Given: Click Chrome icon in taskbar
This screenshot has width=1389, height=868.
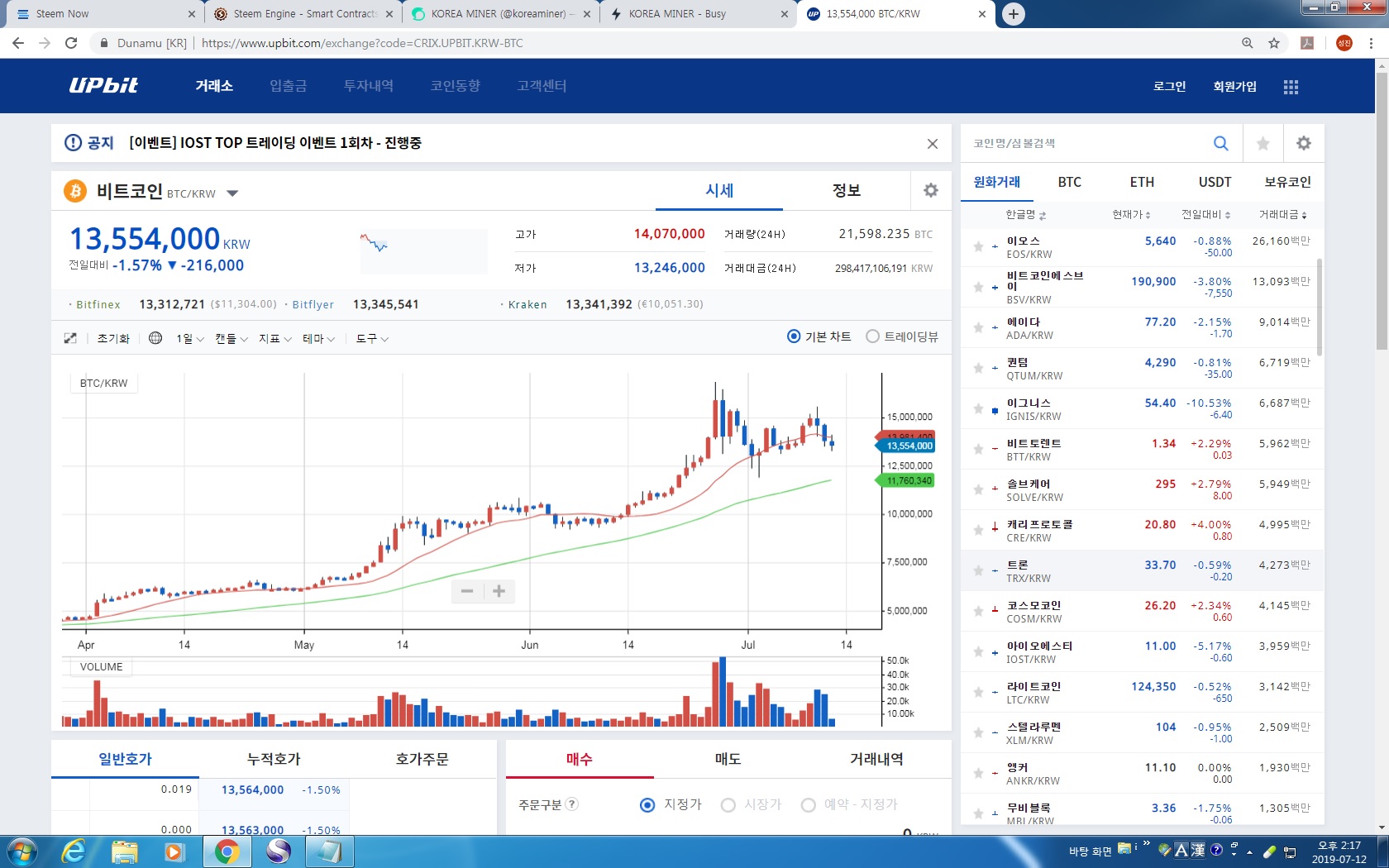Looking at the screenshot, I should [x=227, y=851].
